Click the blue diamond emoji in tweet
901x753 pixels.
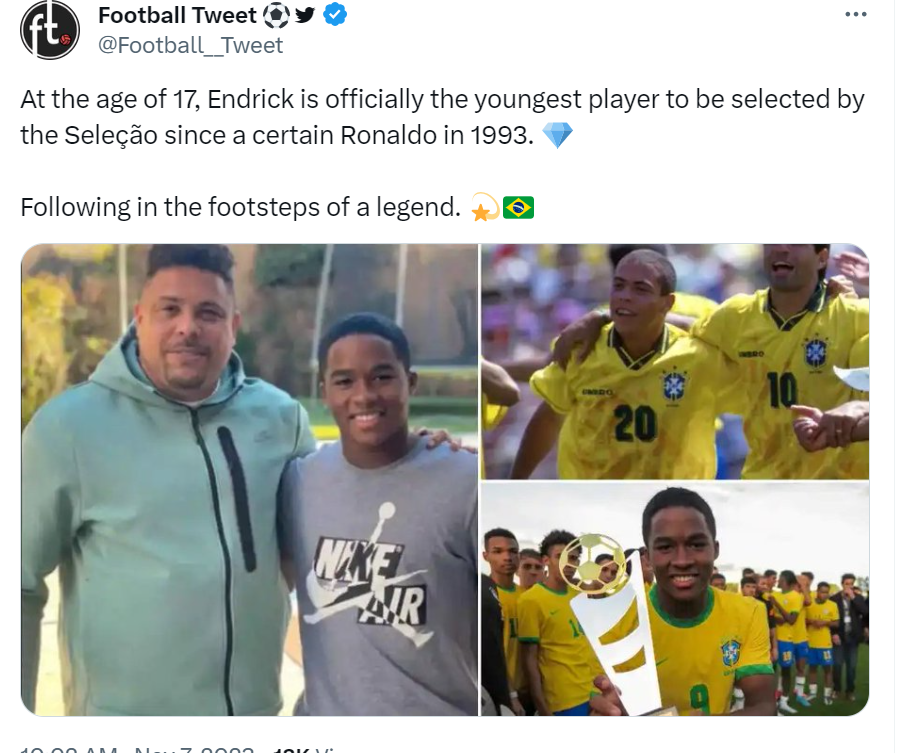[557, 135]
